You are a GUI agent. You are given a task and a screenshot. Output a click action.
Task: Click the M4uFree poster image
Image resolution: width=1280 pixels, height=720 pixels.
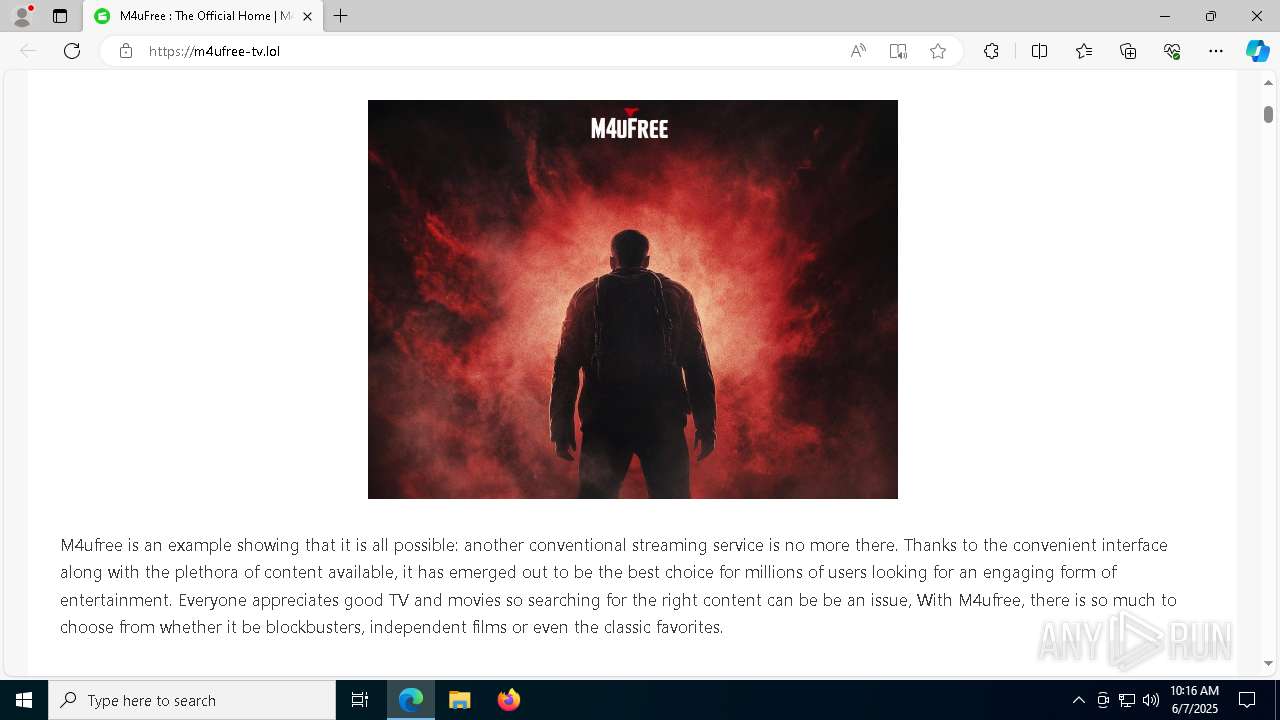pos(633,299)
